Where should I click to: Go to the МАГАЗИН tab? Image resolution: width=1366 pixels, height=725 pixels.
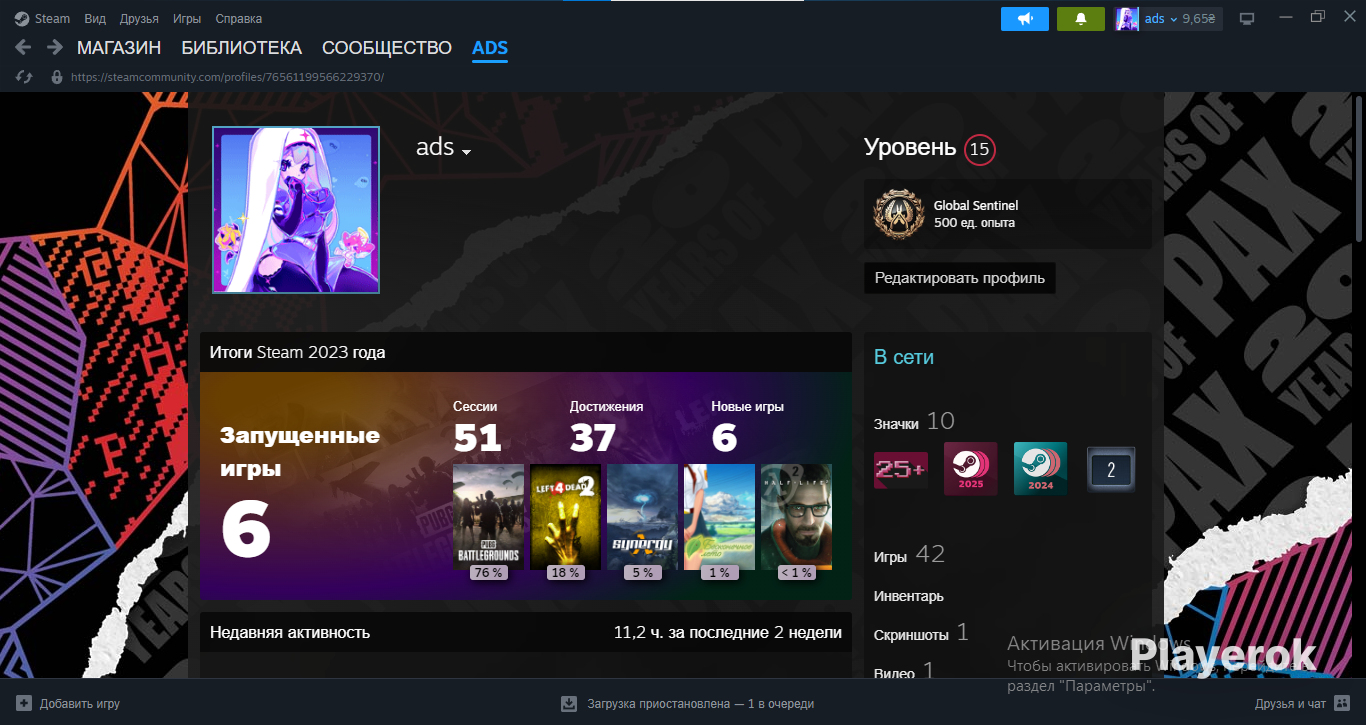tap(119, 48)
